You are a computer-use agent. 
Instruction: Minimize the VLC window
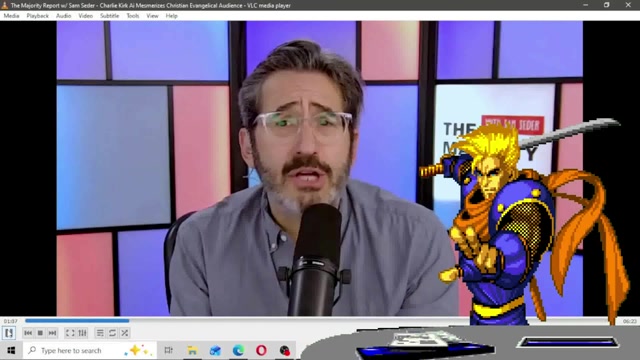click(x=586, y=5)
